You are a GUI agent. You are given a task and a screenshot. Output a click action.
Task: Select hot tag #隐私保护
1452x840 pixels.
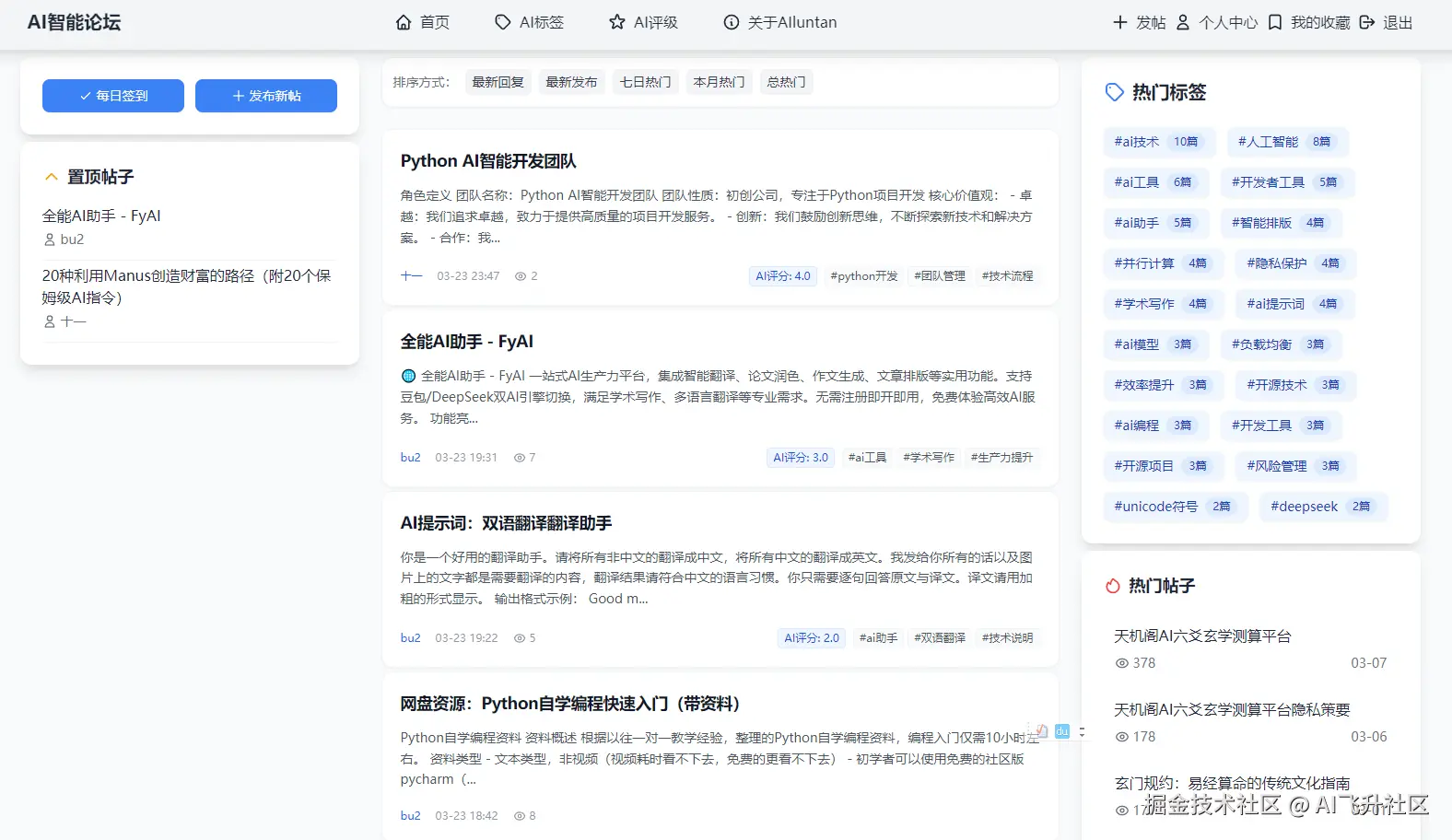pos(1295,263)
